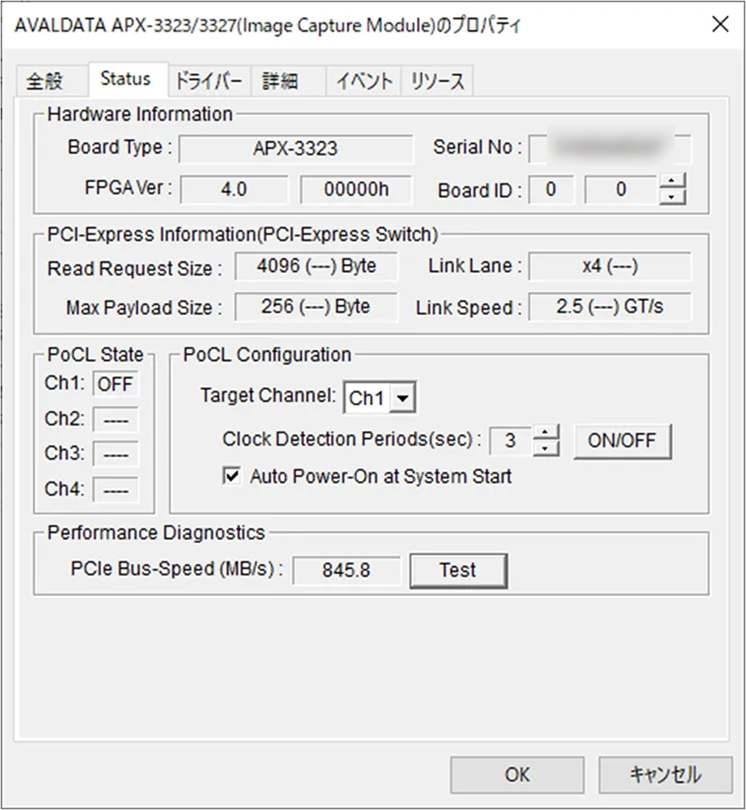The image size is (746, 810).
Task: Click the Max Payload Size 256 field
Action: pyautogui.click(x=316, y=307)
